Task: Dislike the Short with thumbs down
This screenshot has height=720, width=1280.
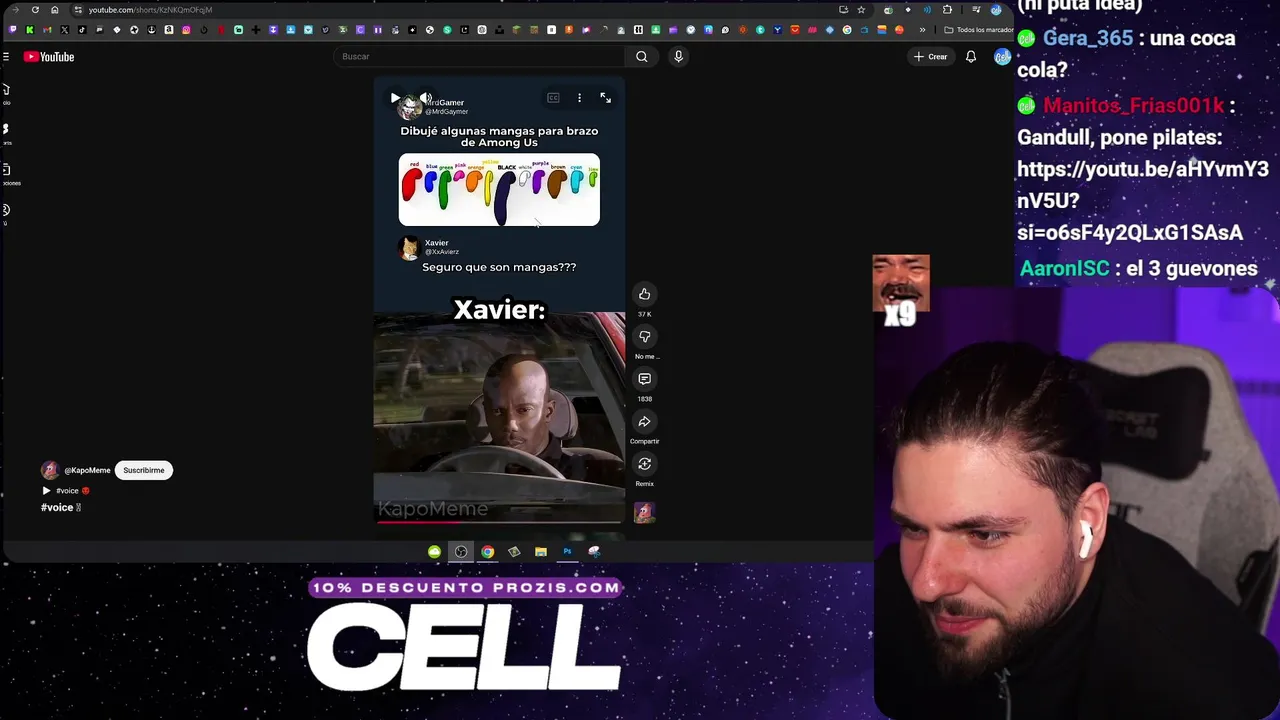Action: click(644, 336)
